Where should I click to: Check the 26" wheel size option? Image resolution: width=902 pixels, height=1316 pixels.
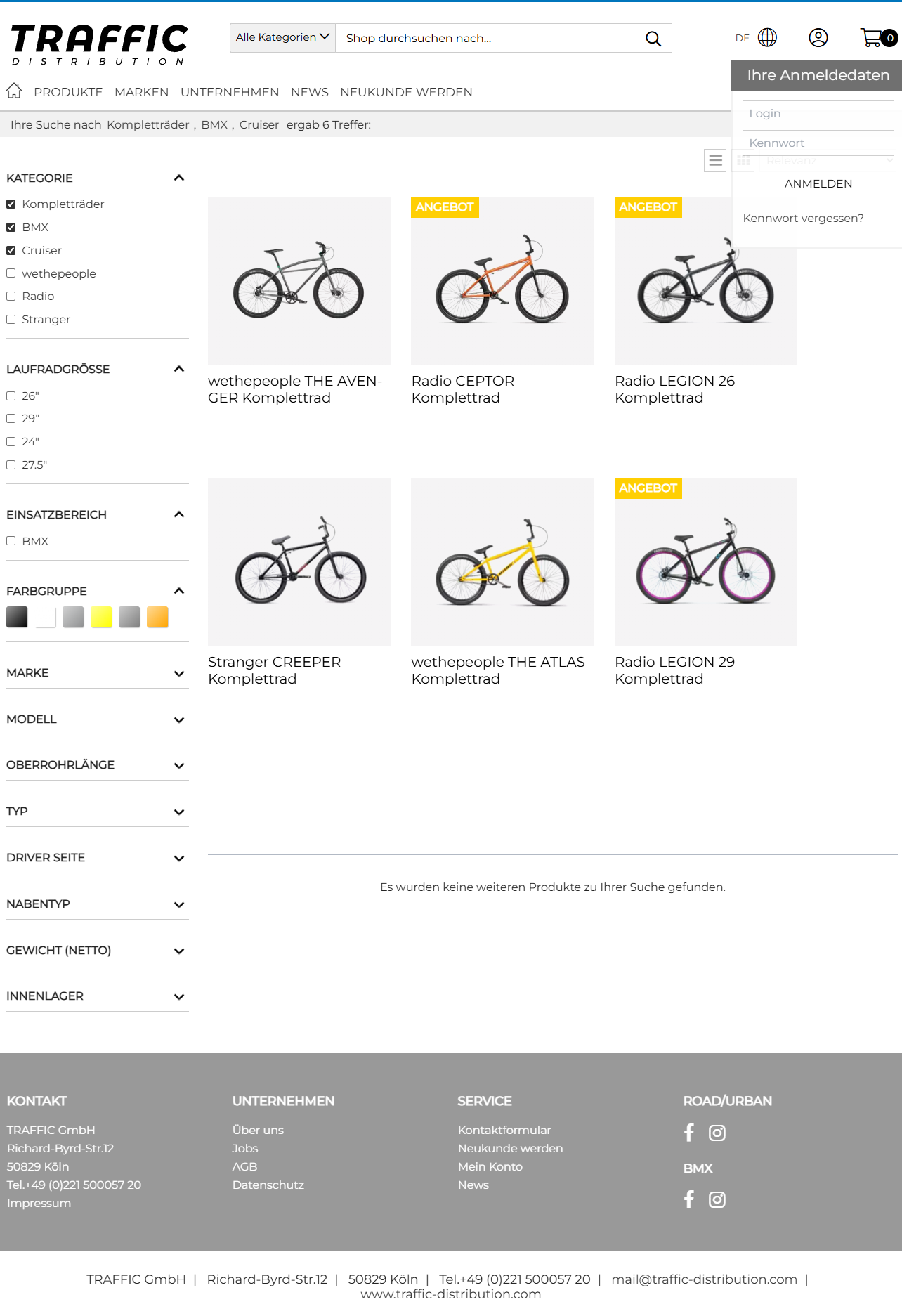(x=11, y=396)
